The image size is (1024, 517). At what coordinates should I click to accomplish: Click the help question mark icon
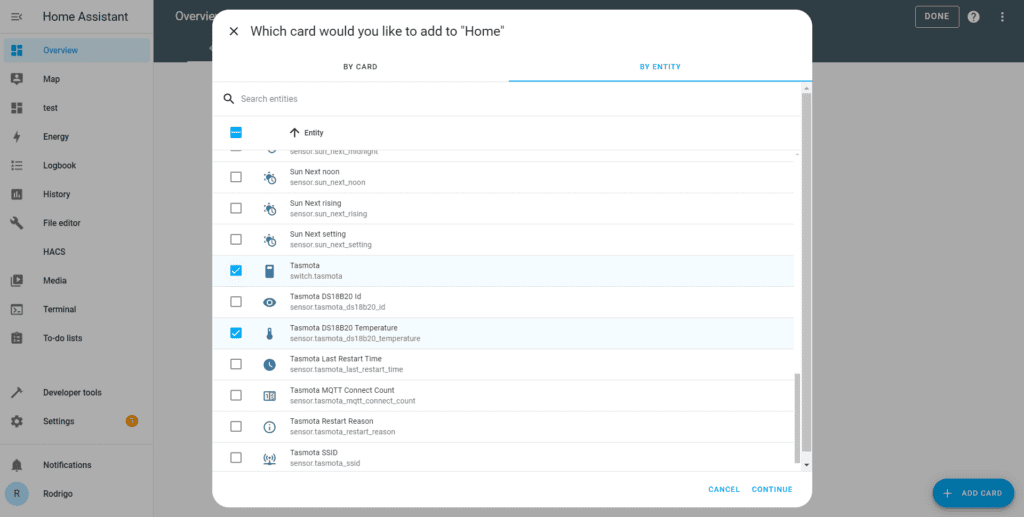tap(973, 17)
